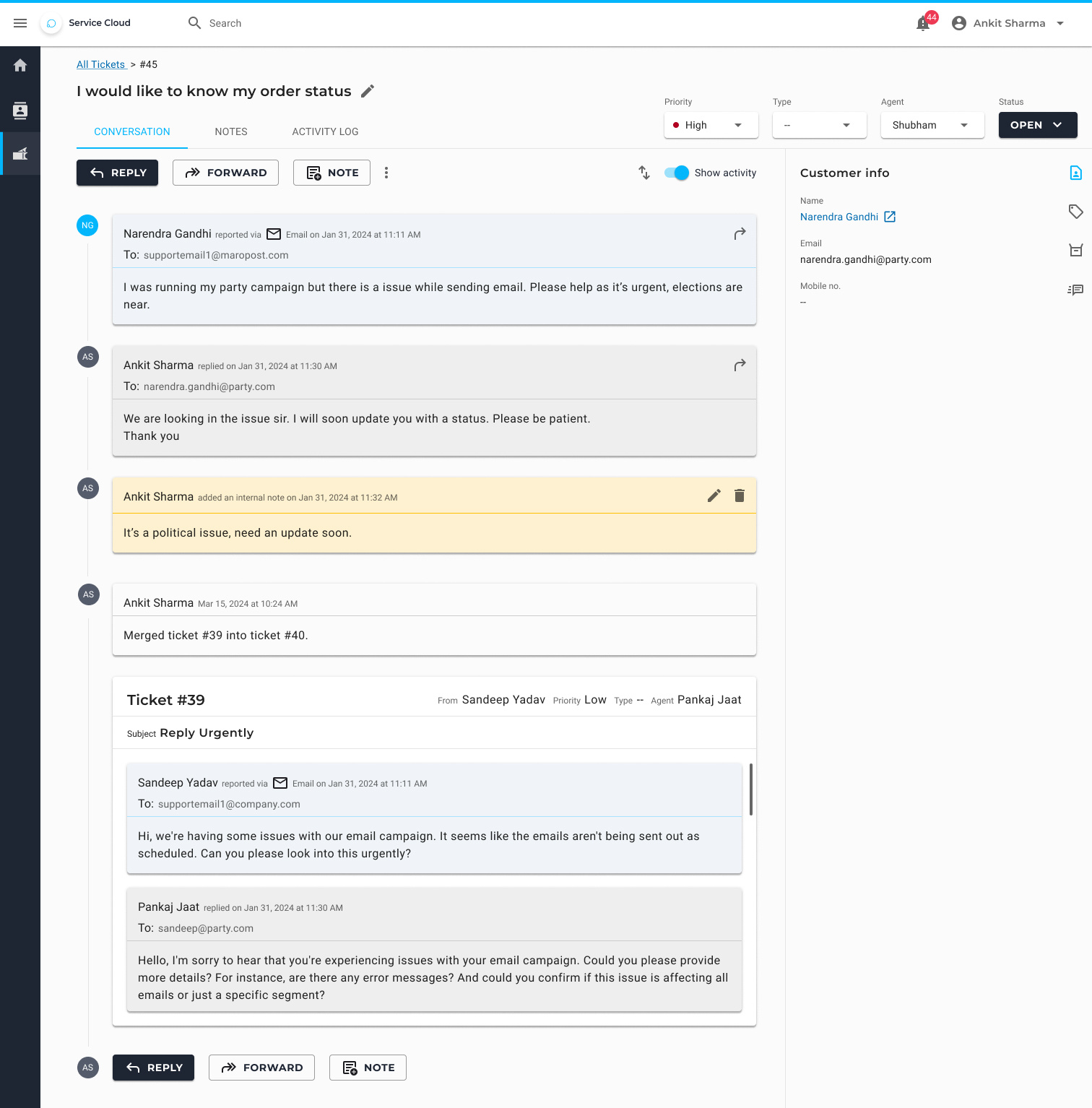
Task: Click the merged ticket #39 scrollbar
Action: coord(751,789)
